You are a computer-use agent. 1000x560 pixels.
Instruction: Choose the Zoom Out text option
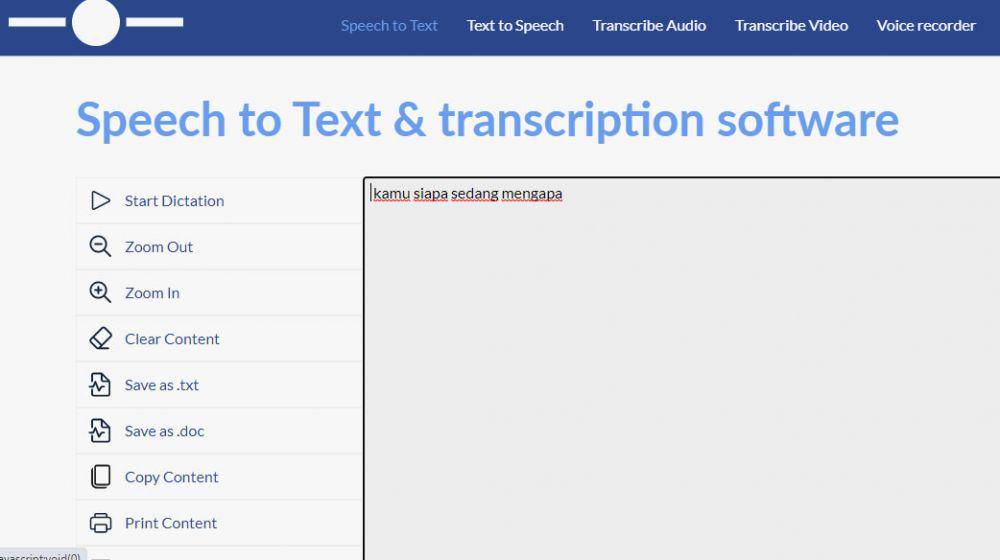[159, 247]
